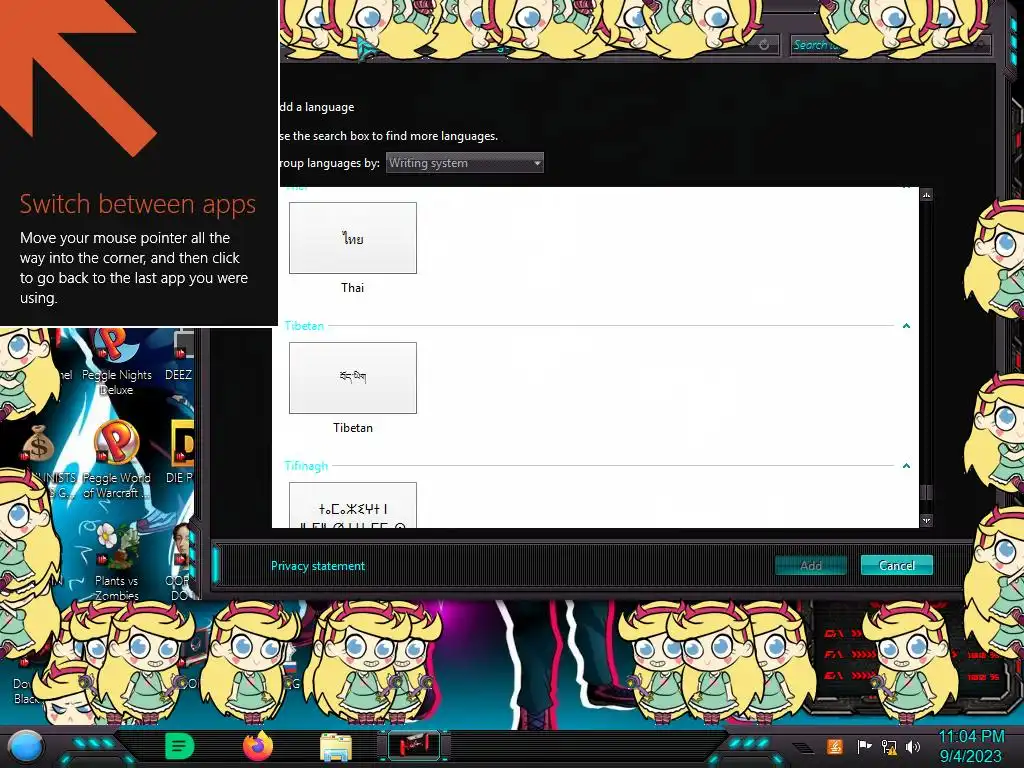Open the Group languages by dropdown
The width and height of the screenshot is (1024, 768).
(x=464, y=163)
